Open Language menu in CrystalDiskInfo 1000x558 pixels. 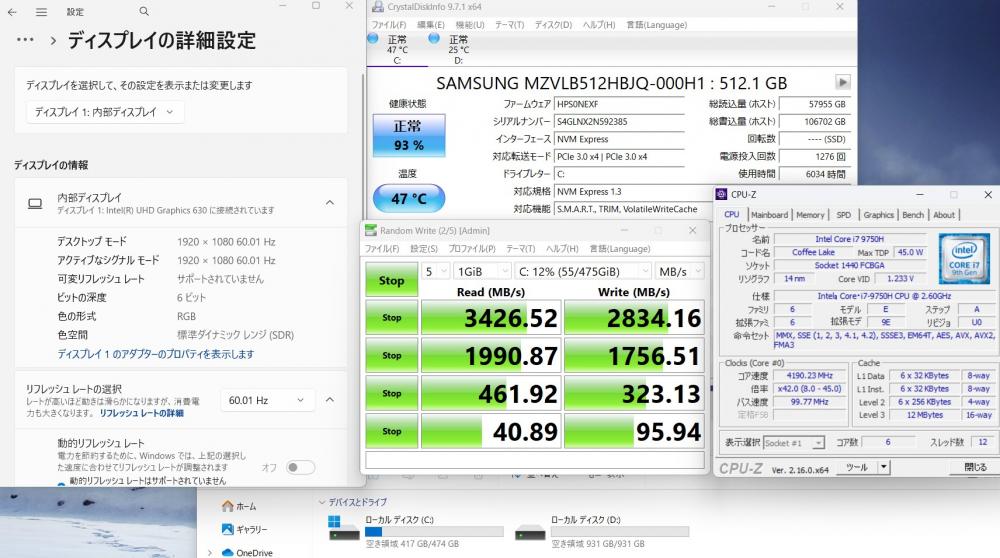656,25
